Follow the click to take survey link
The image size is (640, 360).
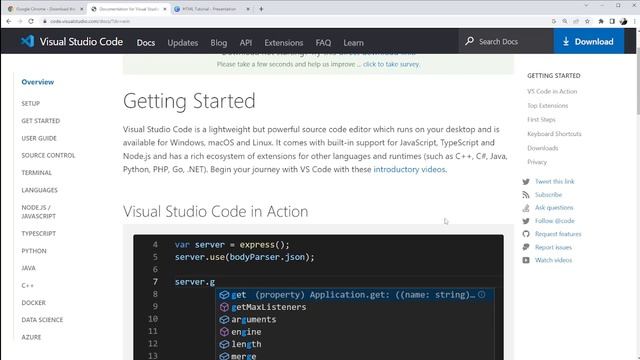pyautogui.click(x=391, y=64)
